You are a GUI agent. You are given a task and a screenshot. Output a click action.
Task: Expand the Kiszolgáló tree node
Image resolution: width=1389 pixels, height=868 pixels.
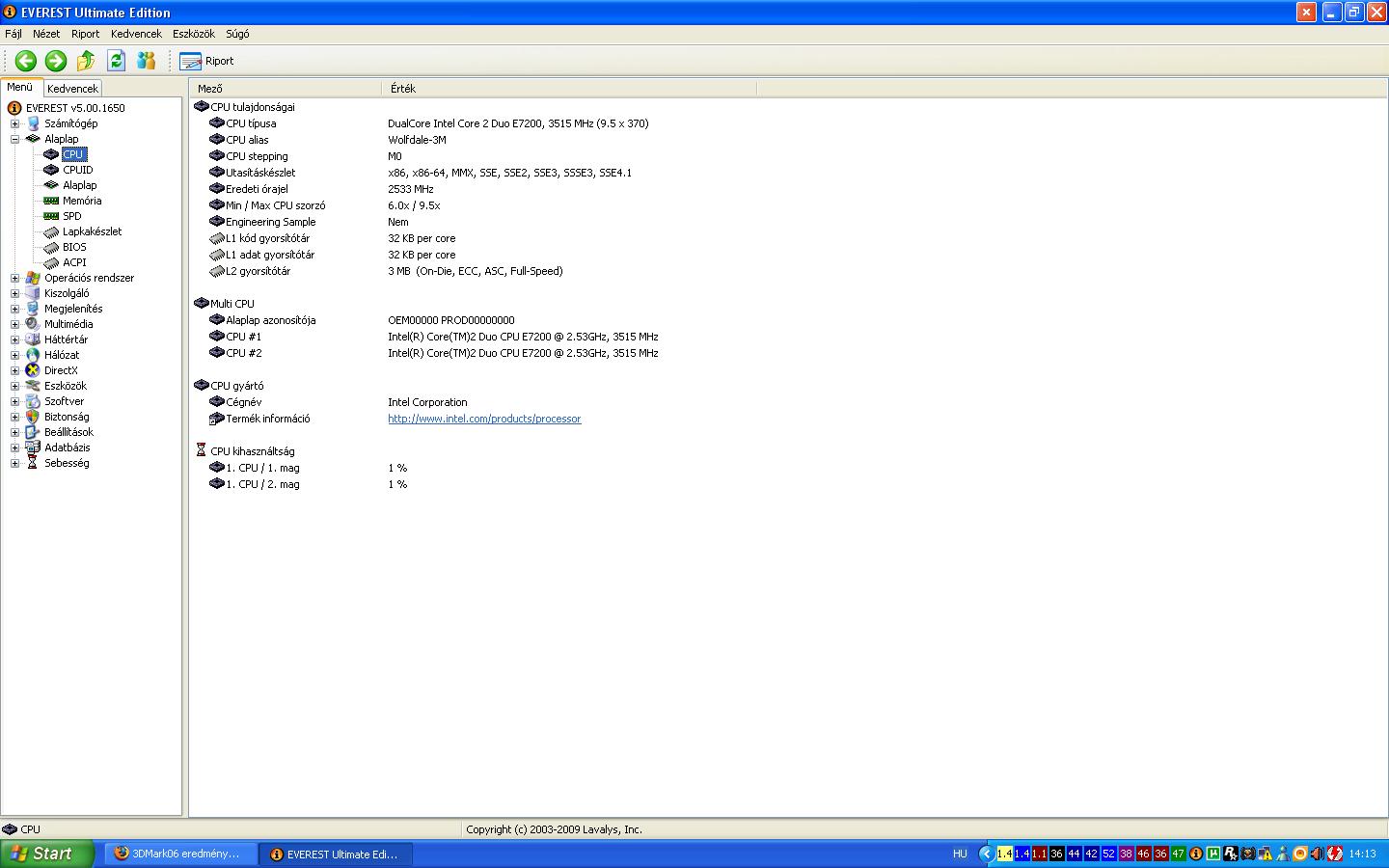[14, 293]
